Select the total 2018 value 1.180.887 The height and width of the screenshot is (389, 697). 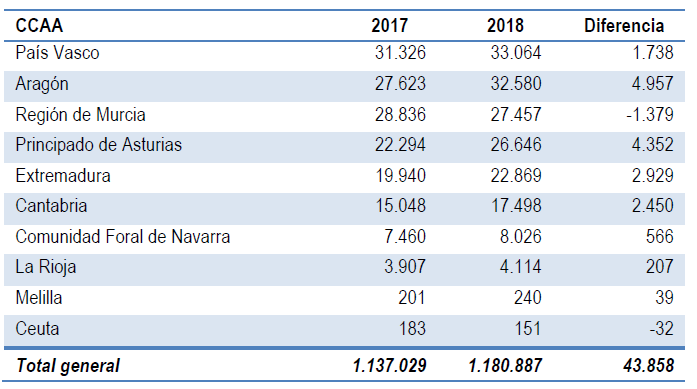(505, 366)
